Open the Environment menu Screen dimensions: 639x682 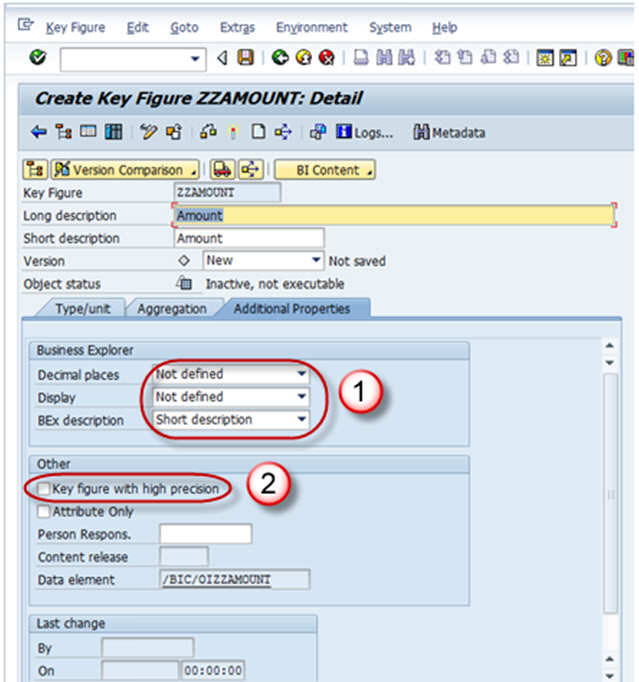tap(311, 27)
